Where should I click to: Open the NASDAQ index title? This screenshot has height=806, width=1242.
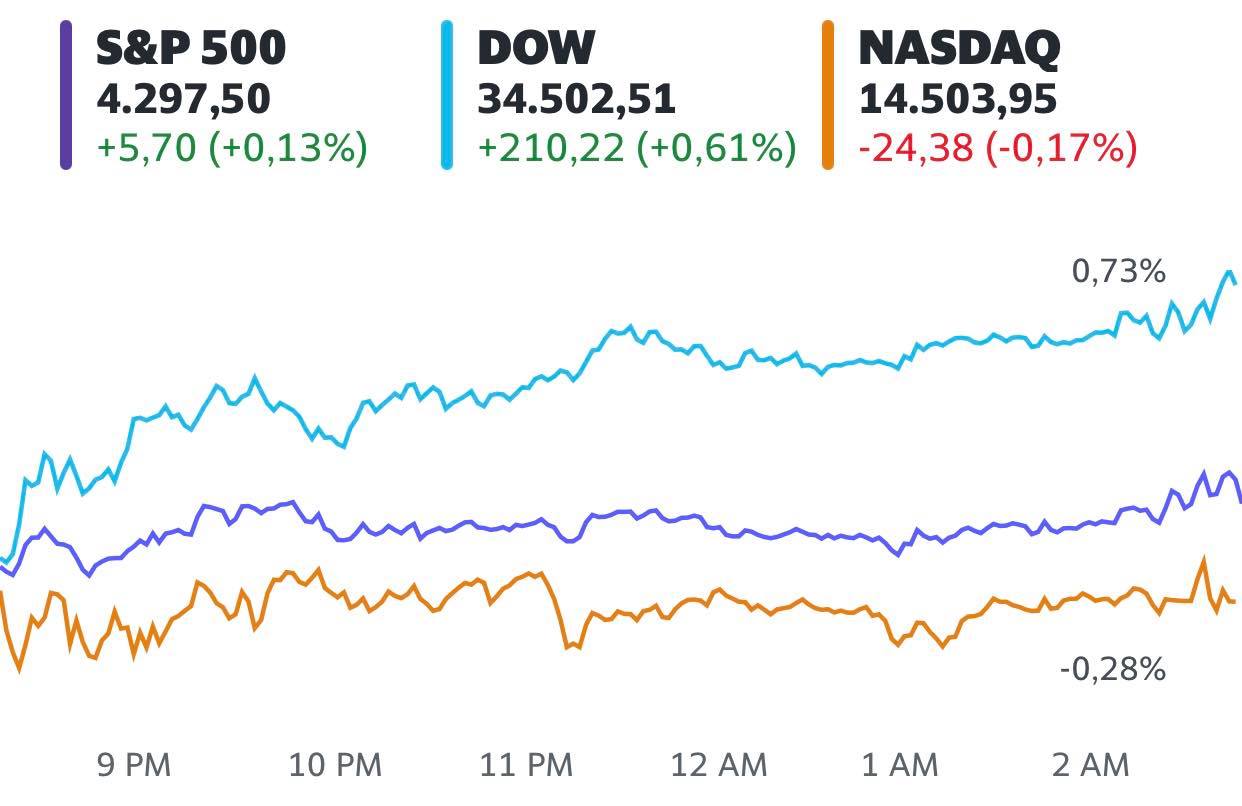coord(959,48)
